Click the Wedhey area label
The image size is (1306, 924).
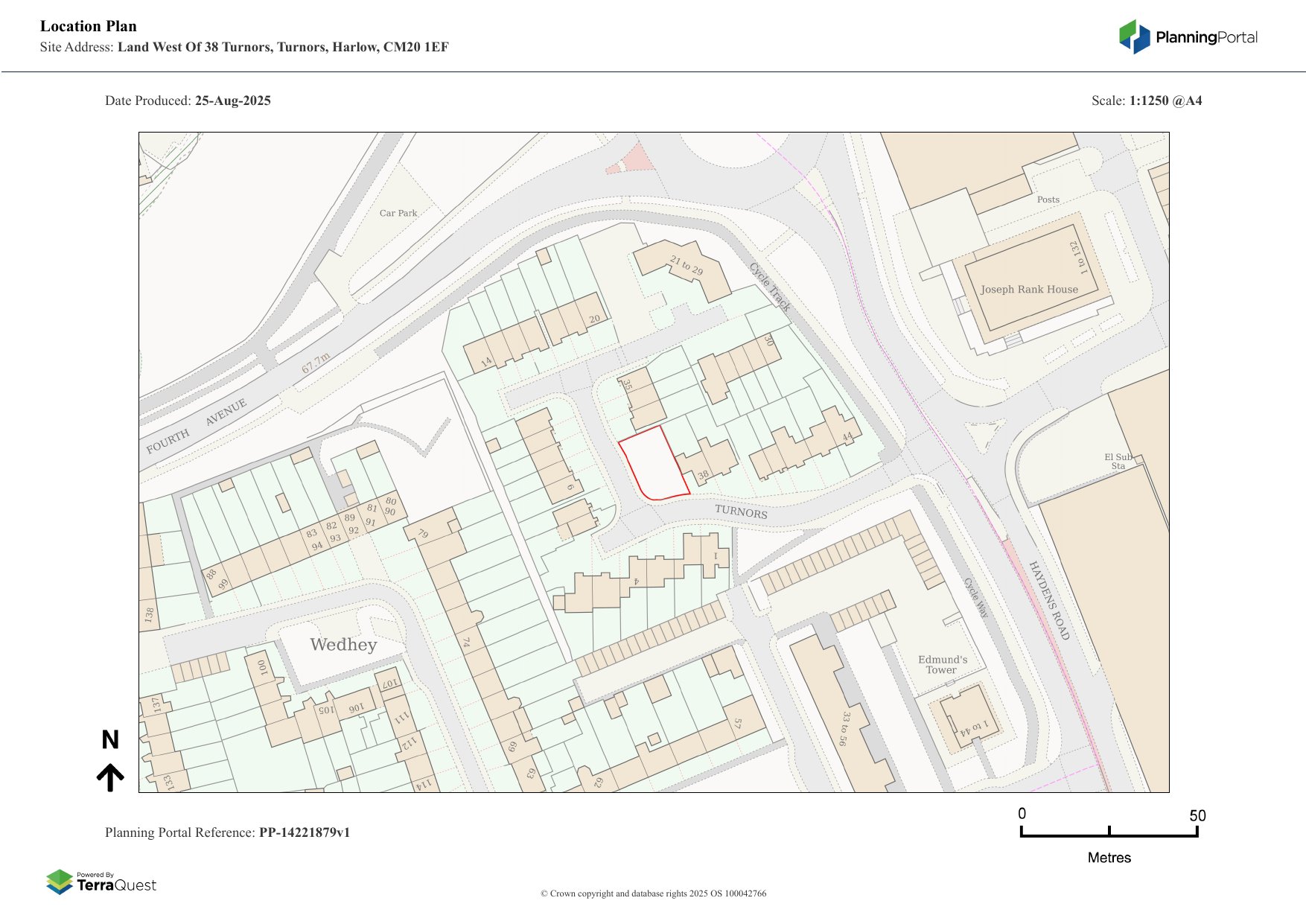click(x=343, y=645)
